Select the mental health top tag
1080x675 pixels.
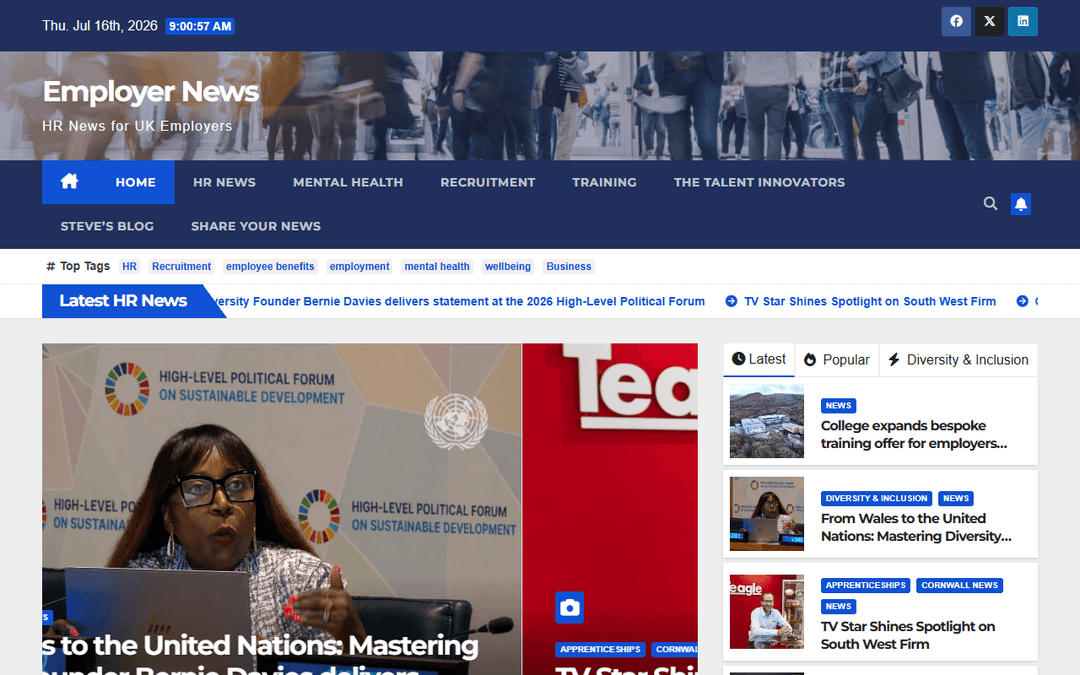437,267
